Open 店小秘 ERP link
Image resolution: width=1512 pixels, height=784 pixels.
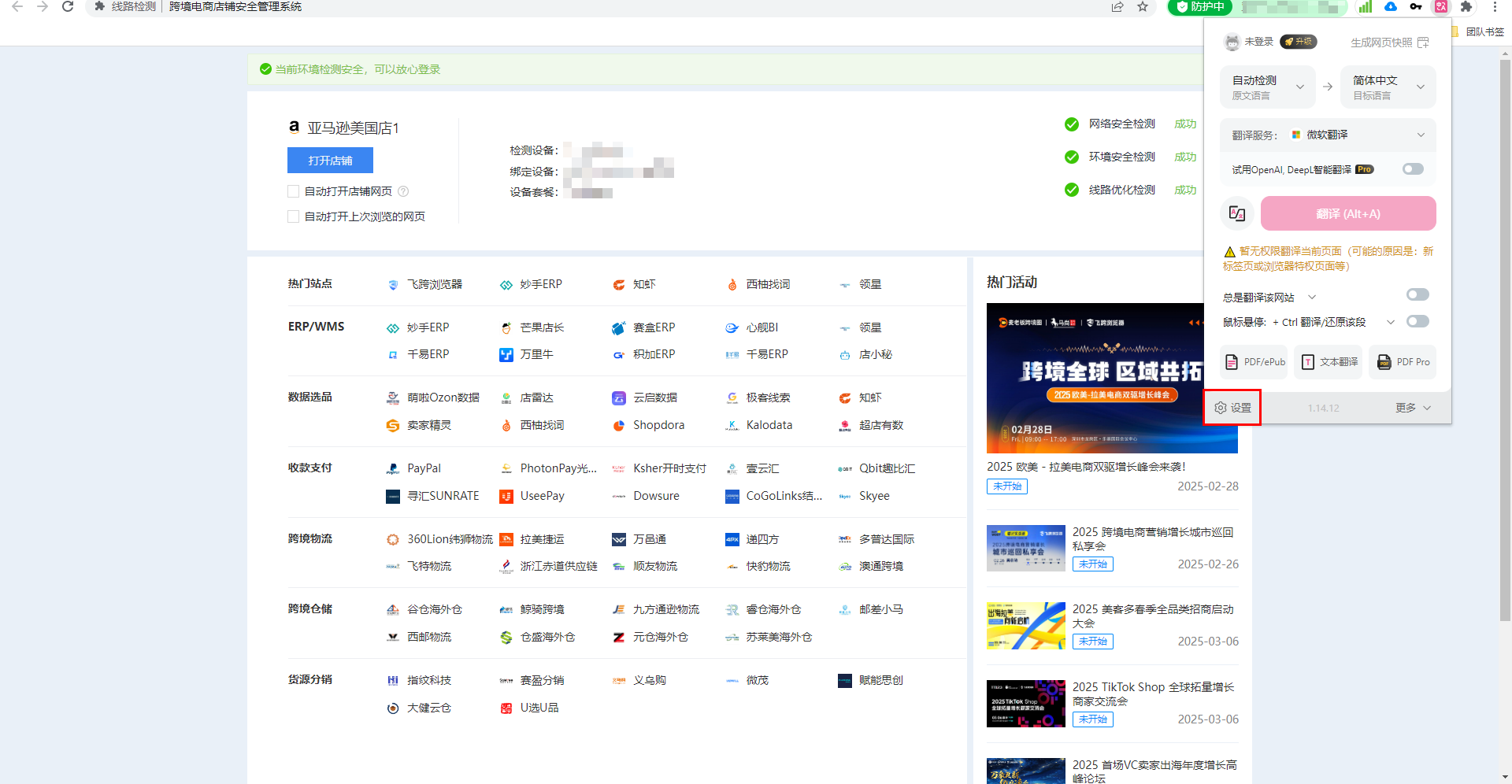865,354
